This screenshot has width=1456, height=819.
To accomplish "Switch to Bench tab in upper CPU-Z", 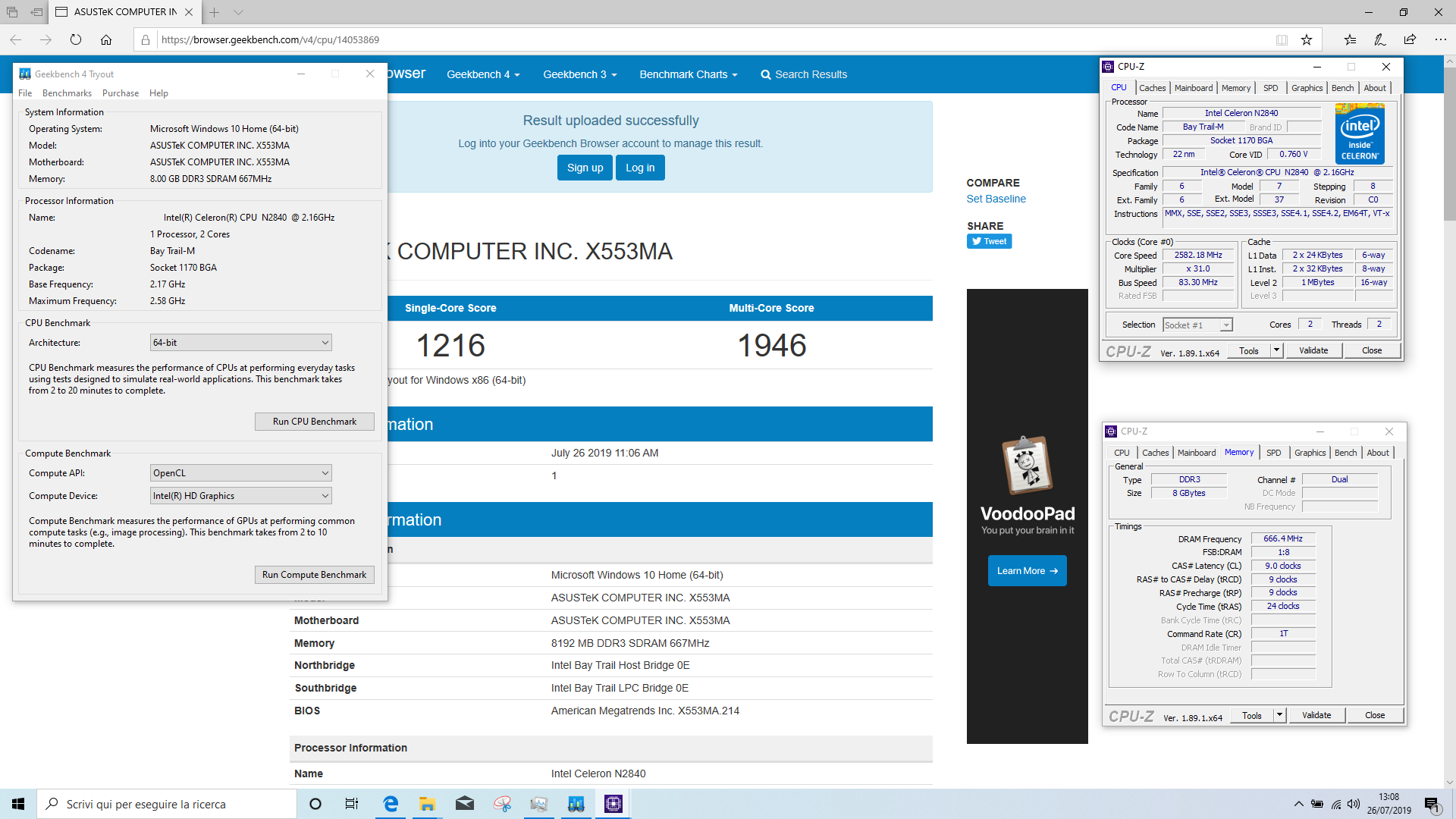I will pyautogui.click(x=1342, y=88).
